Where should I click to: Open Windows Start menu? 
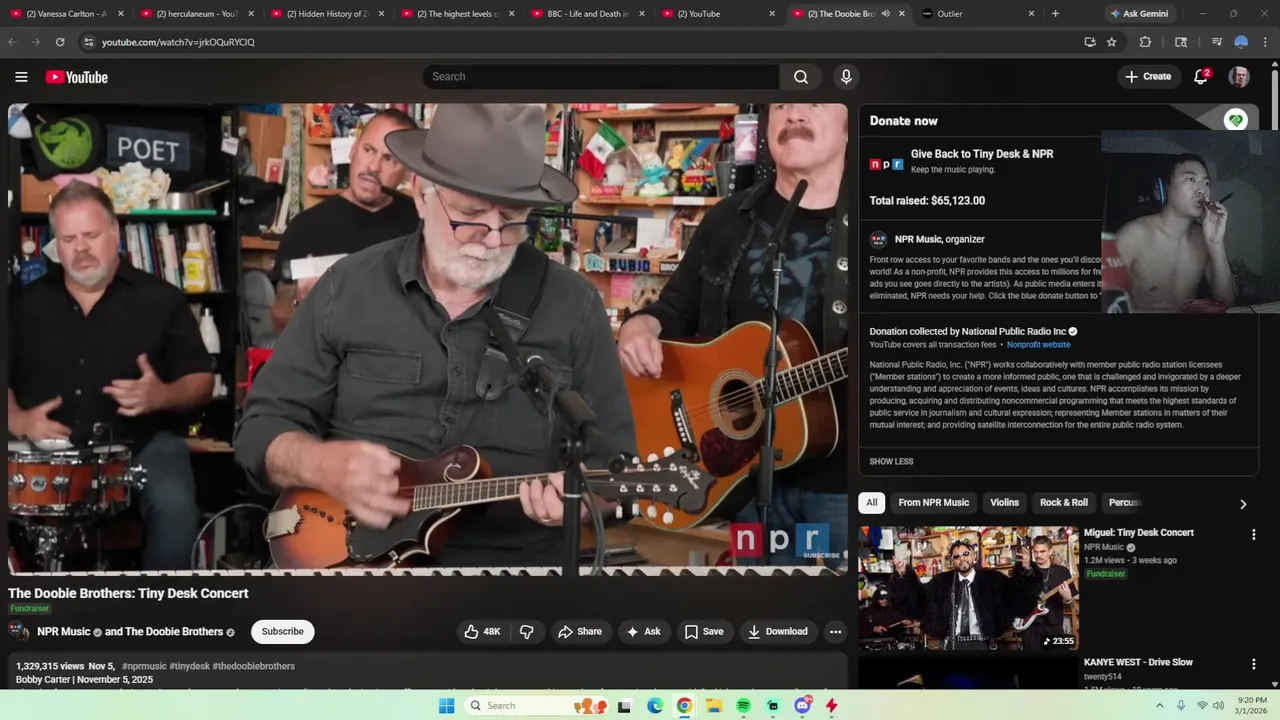(x=447, y=706)
